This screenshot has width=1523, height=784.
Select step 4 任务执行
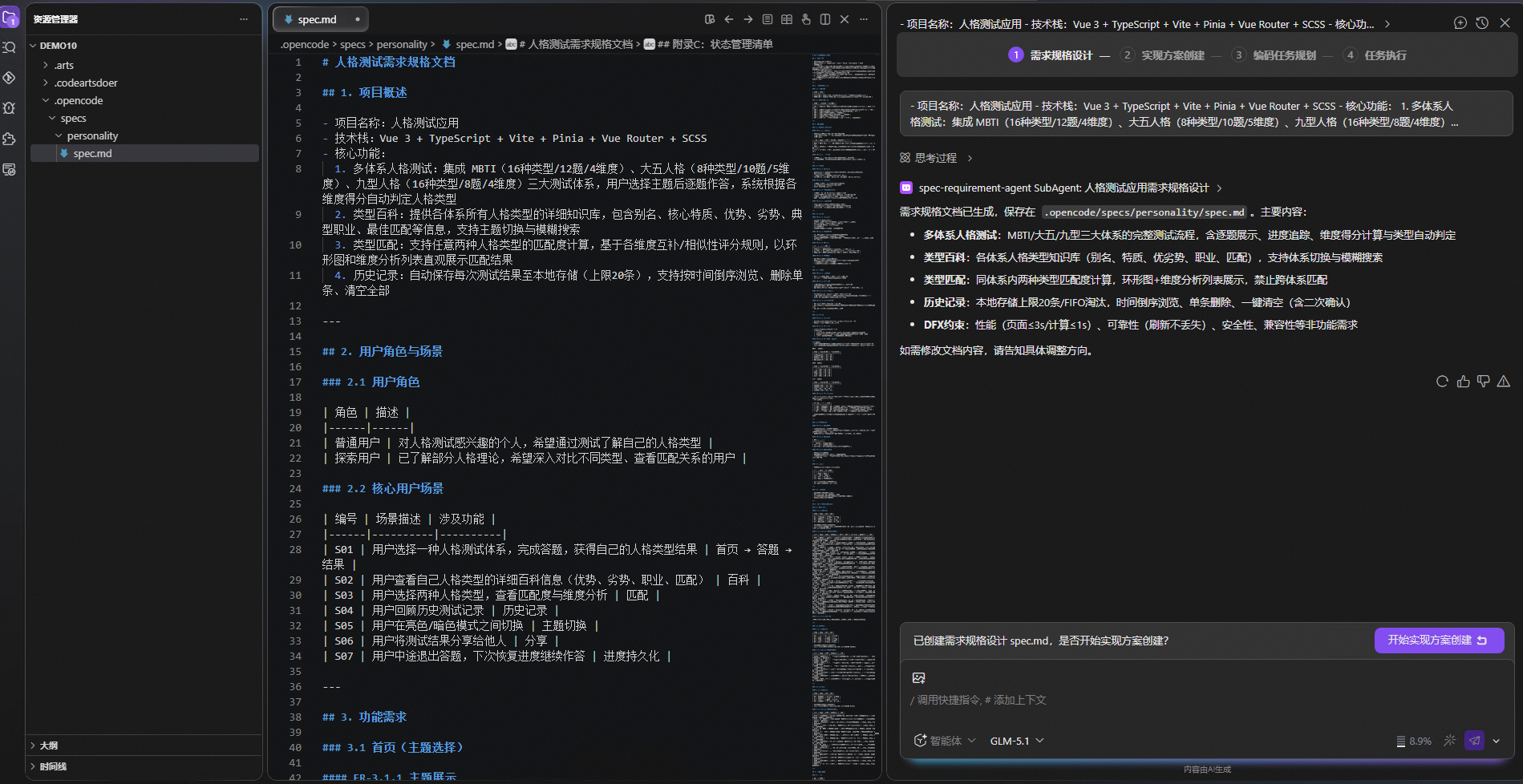pos(1375,55)
